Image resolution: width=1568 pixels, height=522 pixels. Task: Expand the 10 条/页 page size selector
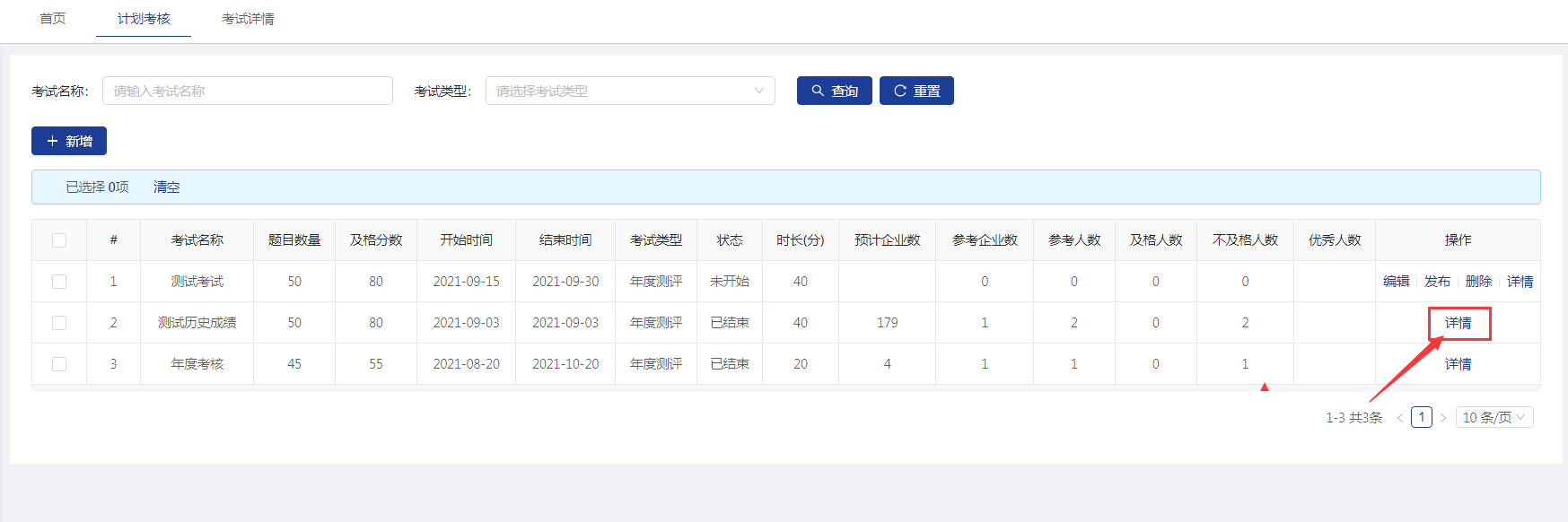[x=1494, y=418]
